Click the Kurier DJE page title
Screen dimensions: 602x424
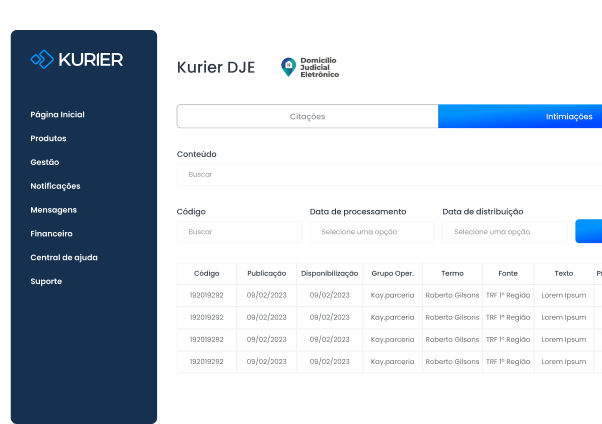216,68
